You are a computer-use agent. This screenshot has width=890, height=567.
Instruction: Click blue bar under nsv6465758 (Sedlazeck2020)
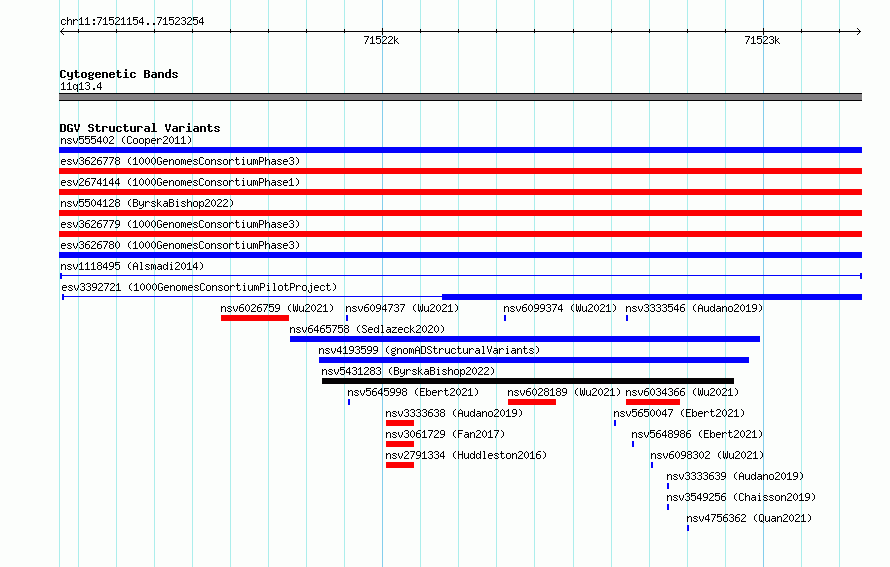pos(525,339)
